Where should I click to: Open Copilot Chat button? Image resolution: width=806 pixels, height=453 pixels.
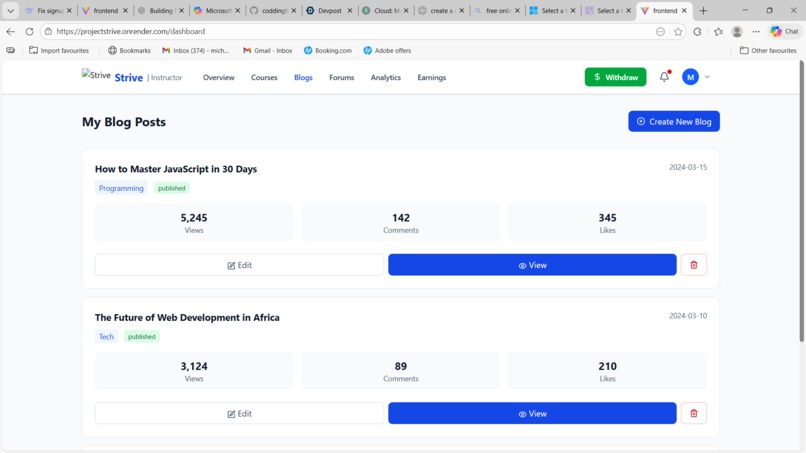click(x=784, y=31)
